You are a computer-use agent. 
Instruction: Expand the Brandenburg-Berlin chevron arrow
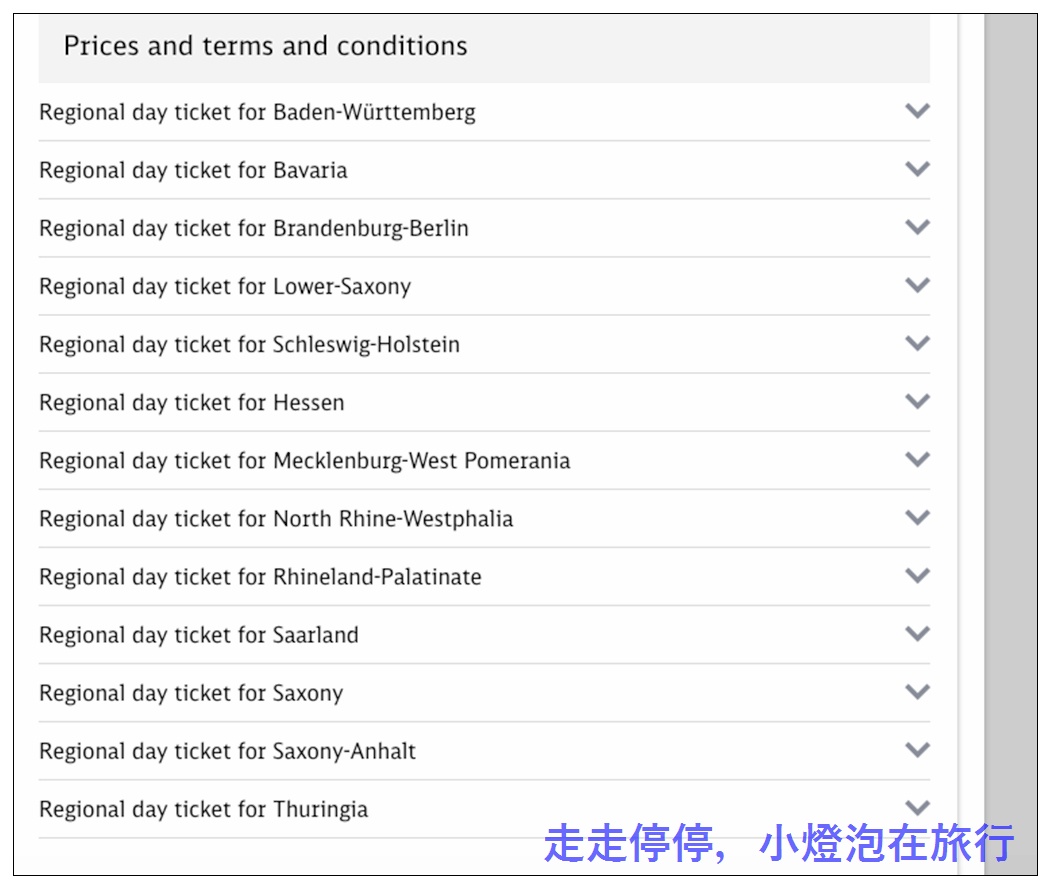[x=917, y=227]
